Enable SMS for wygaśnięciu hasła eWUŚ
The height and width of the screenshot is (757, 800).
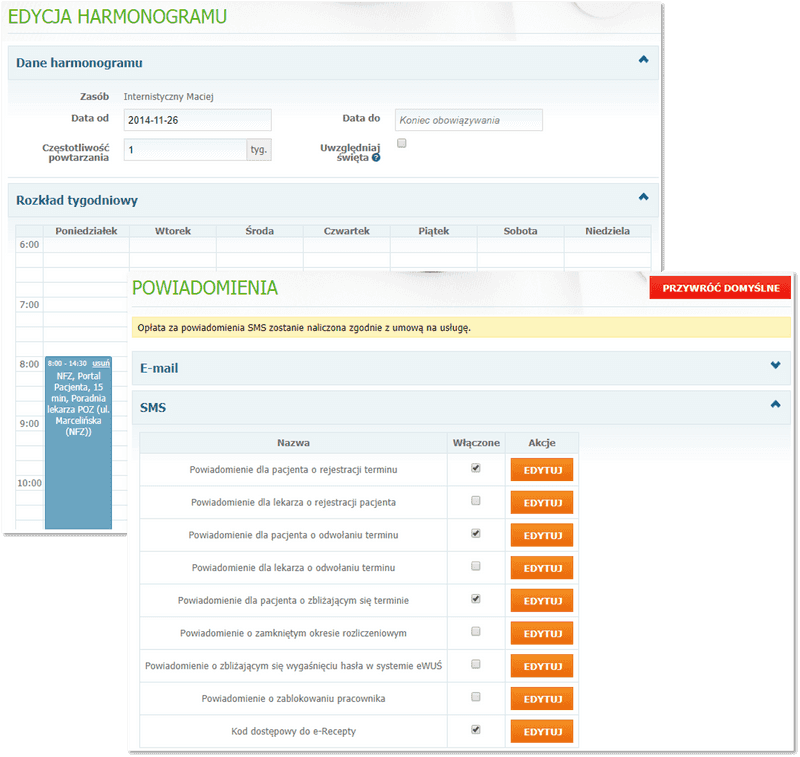point(476,664)
